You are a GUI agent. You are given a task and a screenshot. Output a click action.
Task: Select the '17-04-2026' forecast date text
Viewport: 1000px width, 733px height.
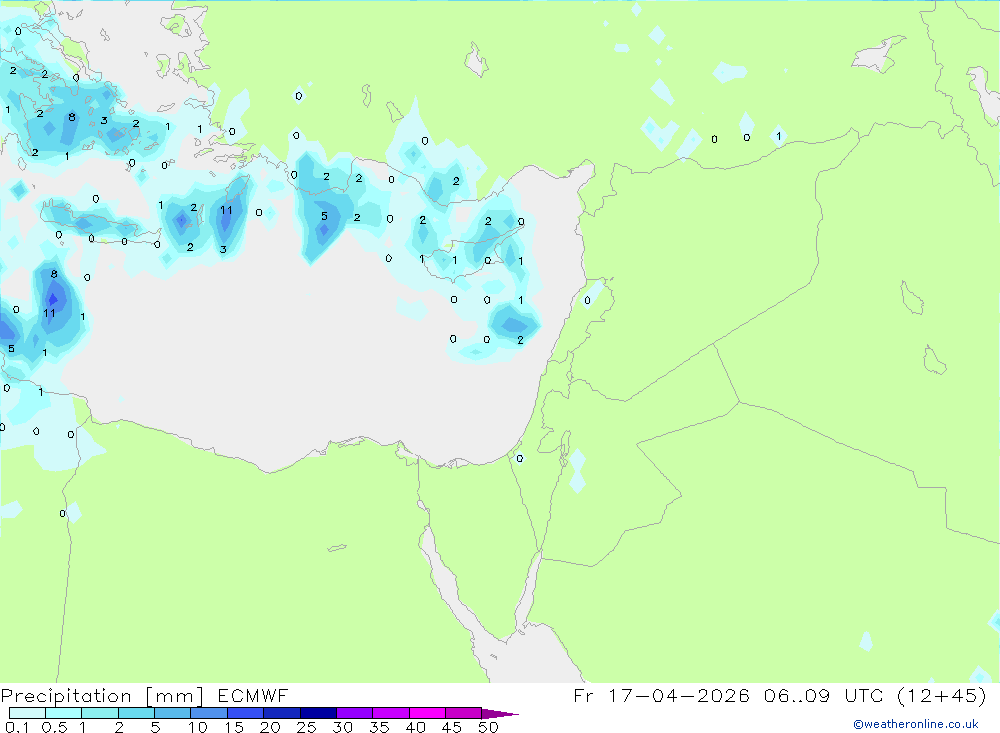point(679,695)
